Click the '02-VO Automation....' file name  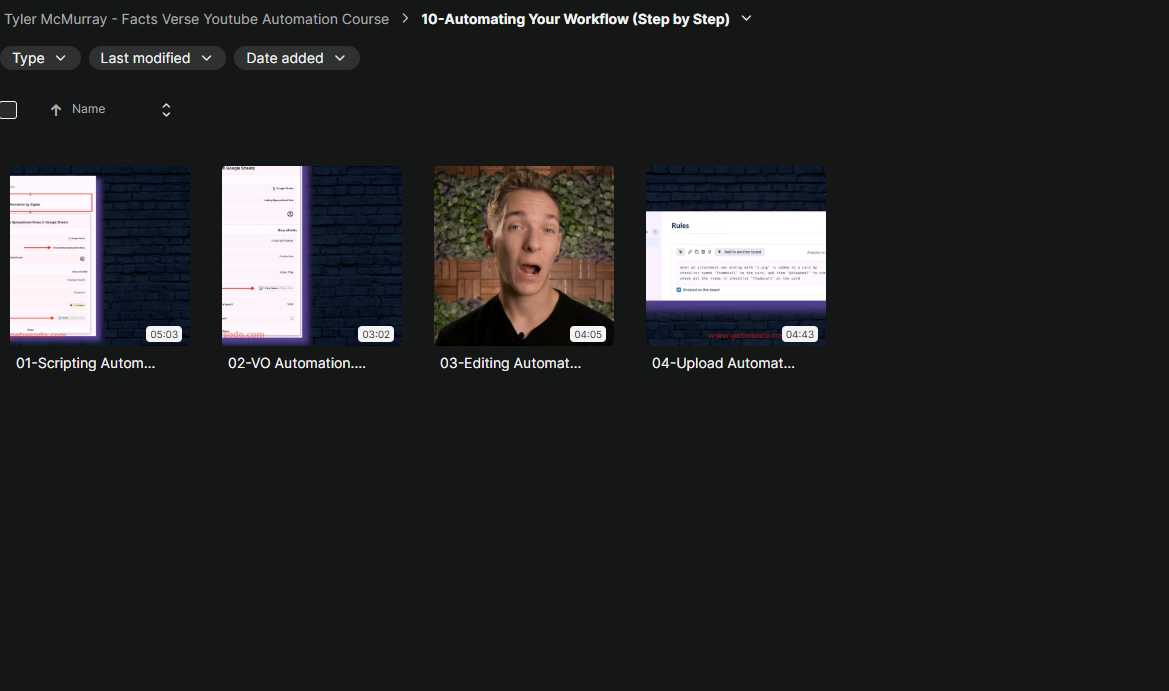[x=297, y=363]
